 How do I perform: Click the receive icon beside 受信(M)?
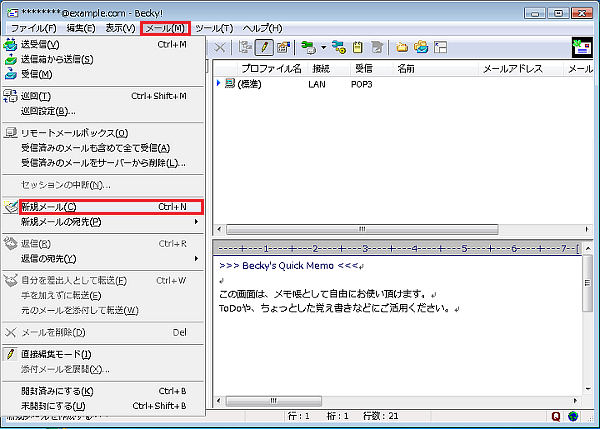click(x=10, y=74)
